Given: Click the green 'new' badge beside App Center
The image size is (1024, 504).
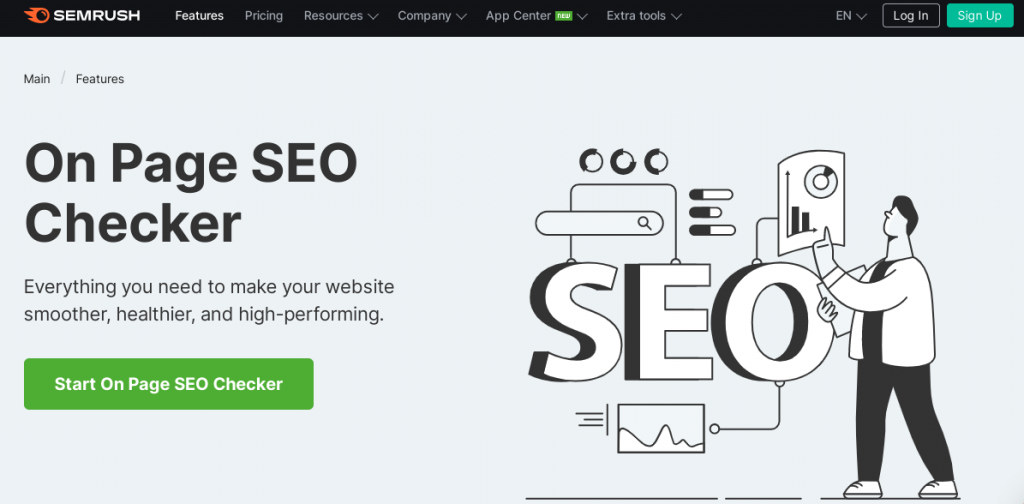Looking at the screenshot, I should (x=564, y=16).
